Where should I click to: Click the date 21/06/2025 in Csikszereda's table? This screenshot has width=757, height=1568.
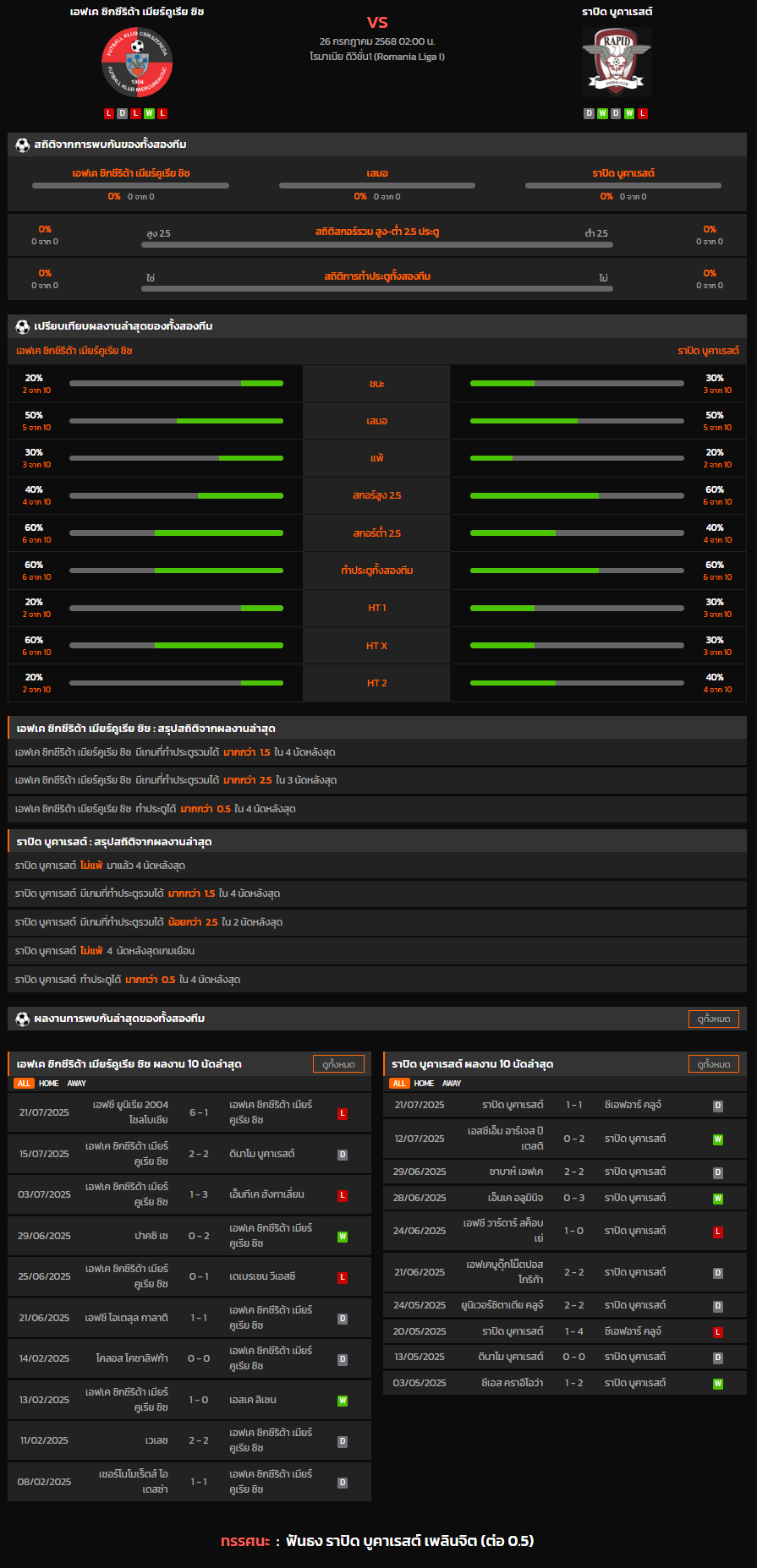point(44,1318)
